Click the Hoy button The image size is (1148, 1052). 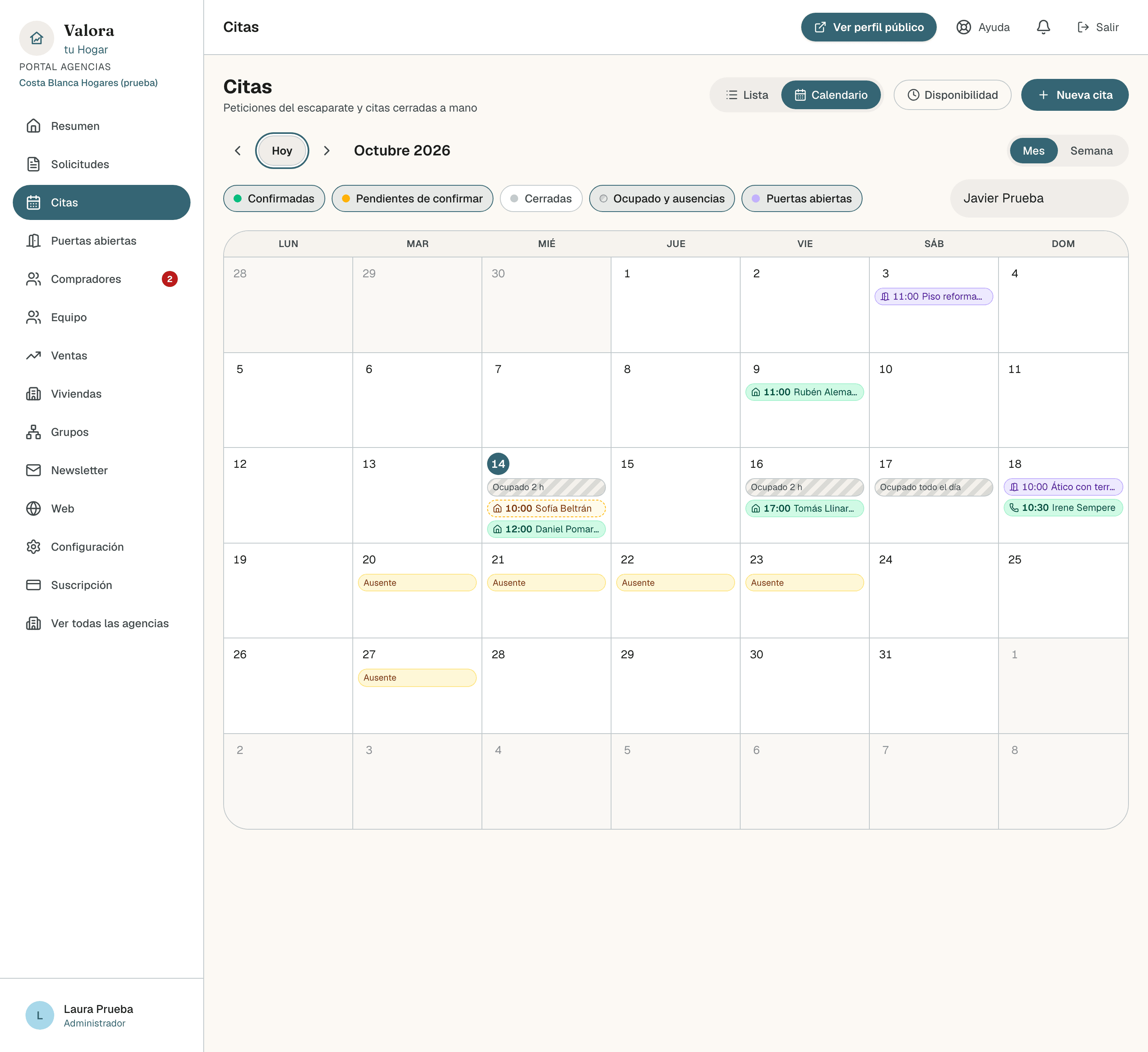pos(282,151)
